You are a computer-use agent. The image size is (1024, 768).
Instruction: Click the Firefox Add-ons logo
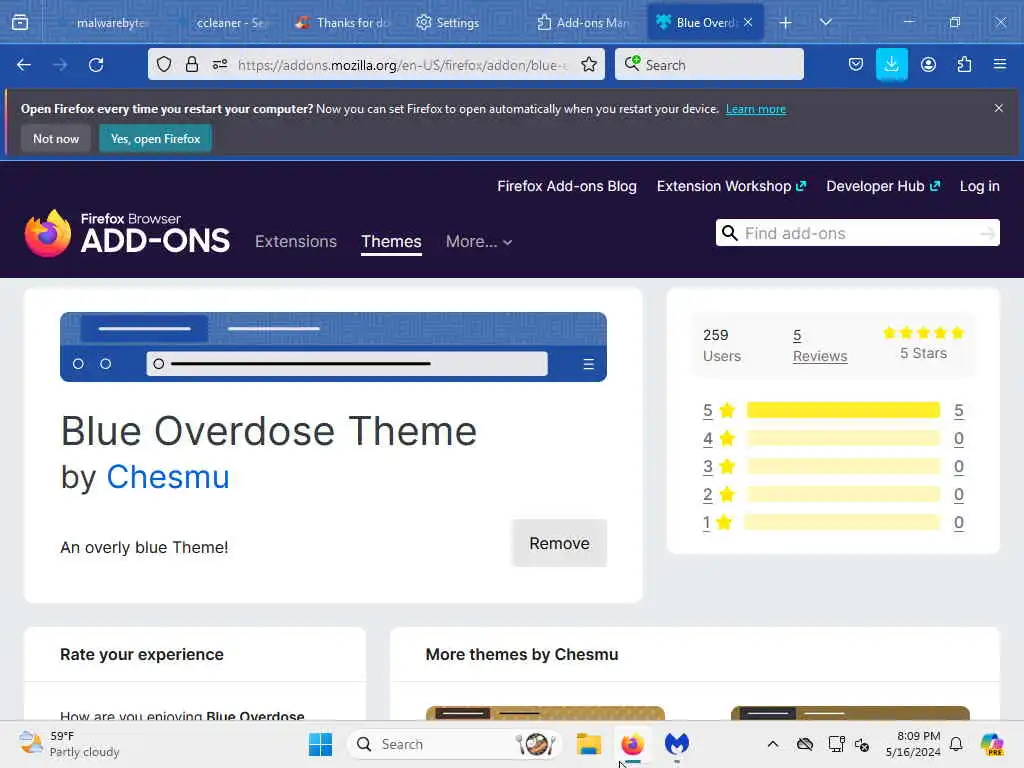[x=127, y=233]
